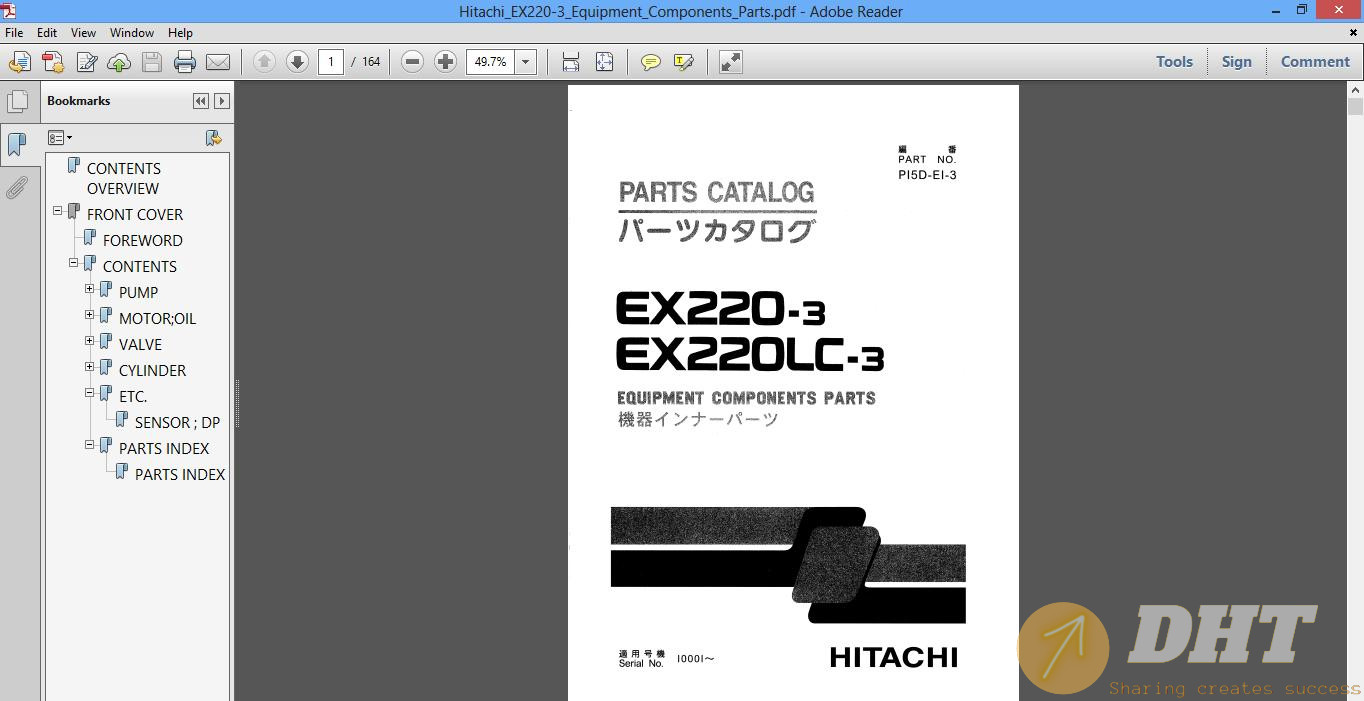Go to next page with down arrow
The width and height of the screenshot is (1364, 701).
pos(297,62)
